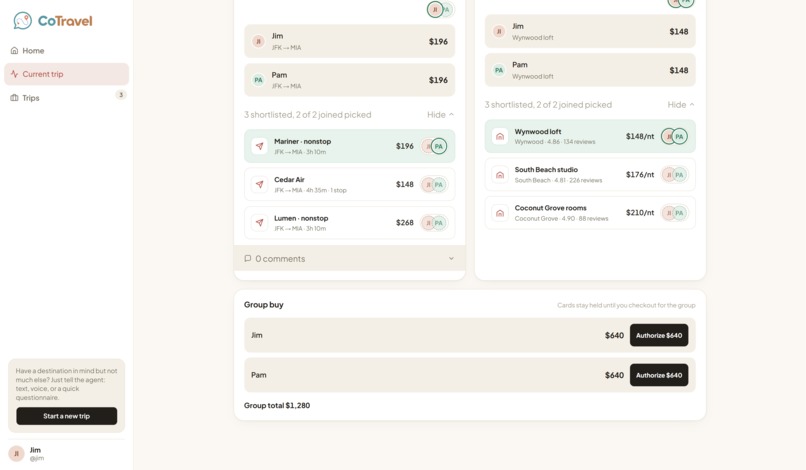Select the Coconut Grove rooms listing
The image size is (806, 470).
(590, 213)
